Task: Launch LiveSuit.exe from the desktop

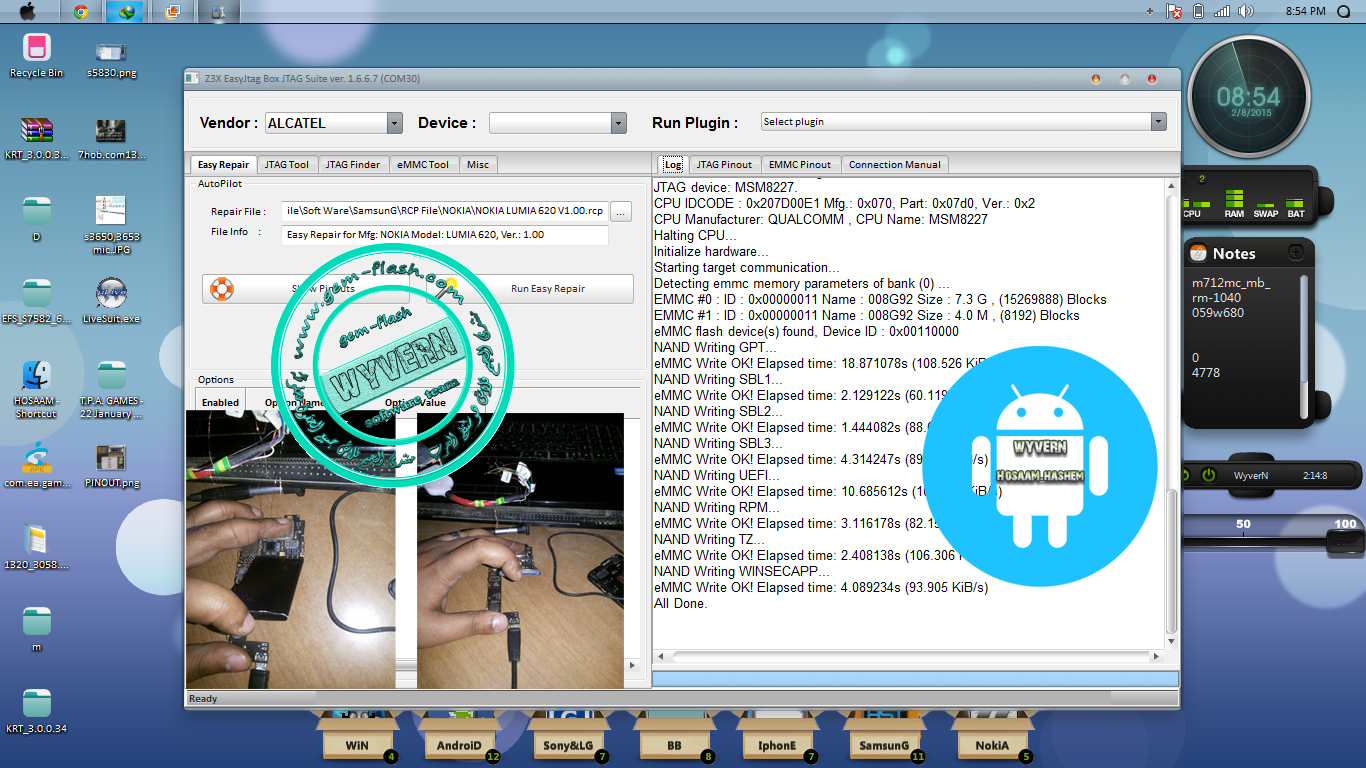Action: point(111,301)
